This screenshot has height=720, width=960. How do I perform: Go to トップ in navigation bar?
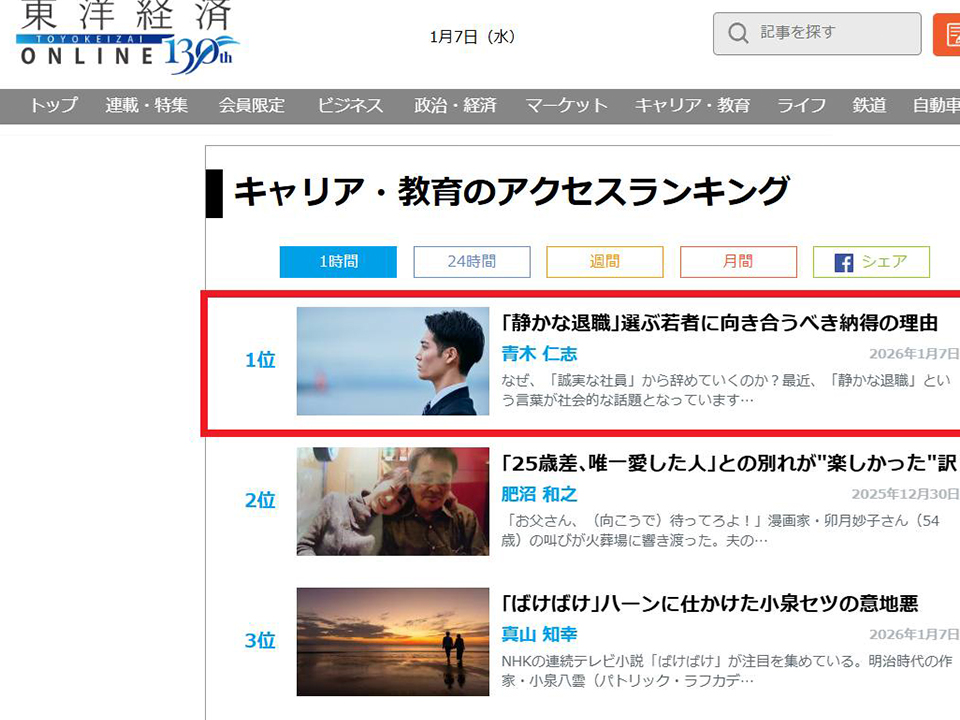[54, 106]
